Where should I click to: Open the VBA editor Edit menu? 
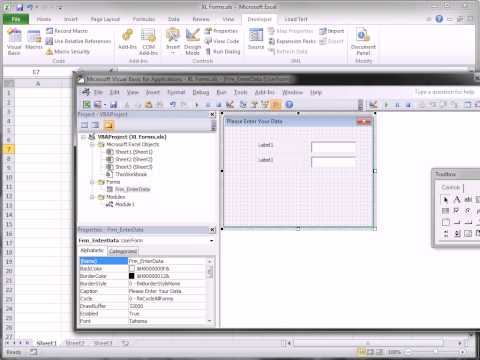(115, 92)
